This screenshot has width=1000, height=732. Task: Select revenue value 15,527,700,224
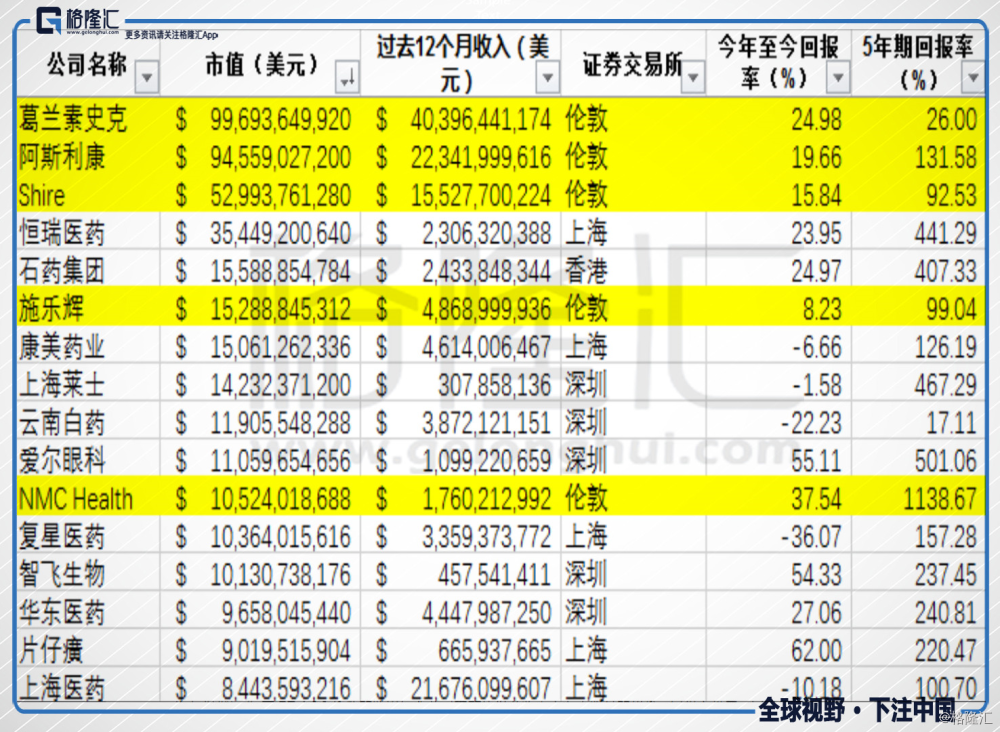481,196
